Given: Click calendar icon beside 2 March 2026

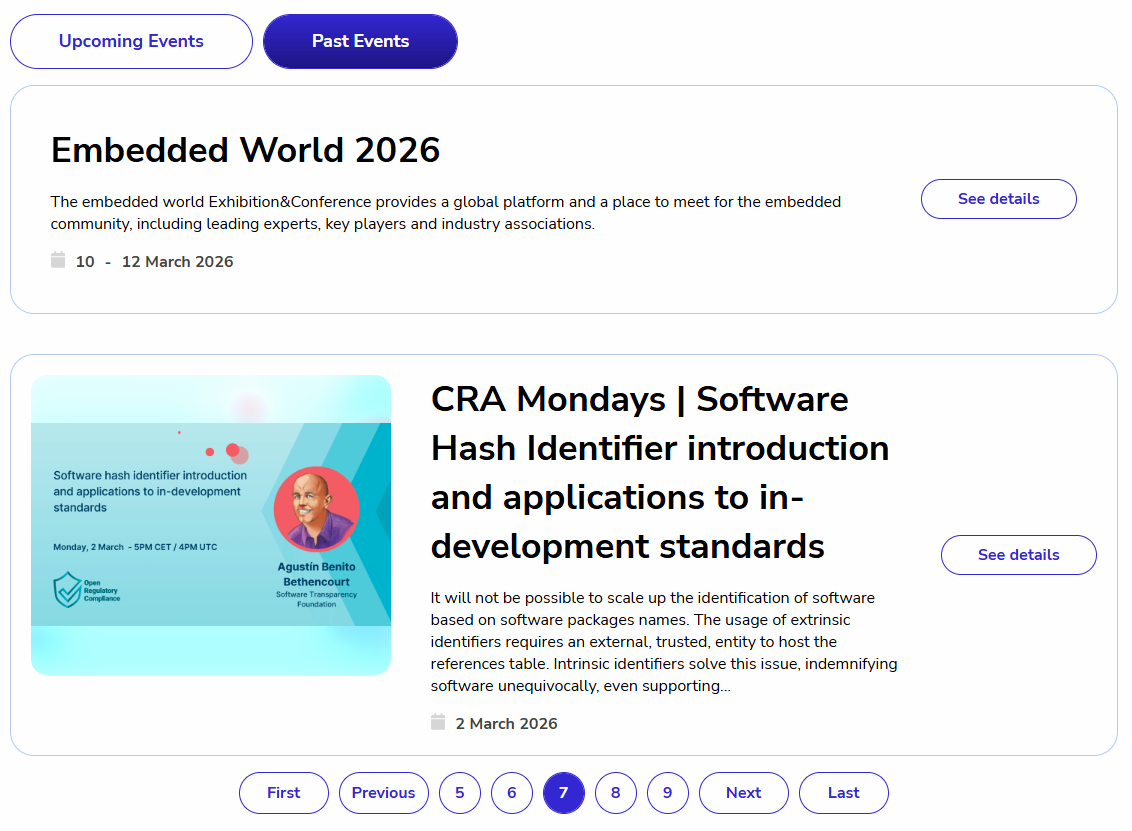Looking at the screenshot, I should 438,723.
